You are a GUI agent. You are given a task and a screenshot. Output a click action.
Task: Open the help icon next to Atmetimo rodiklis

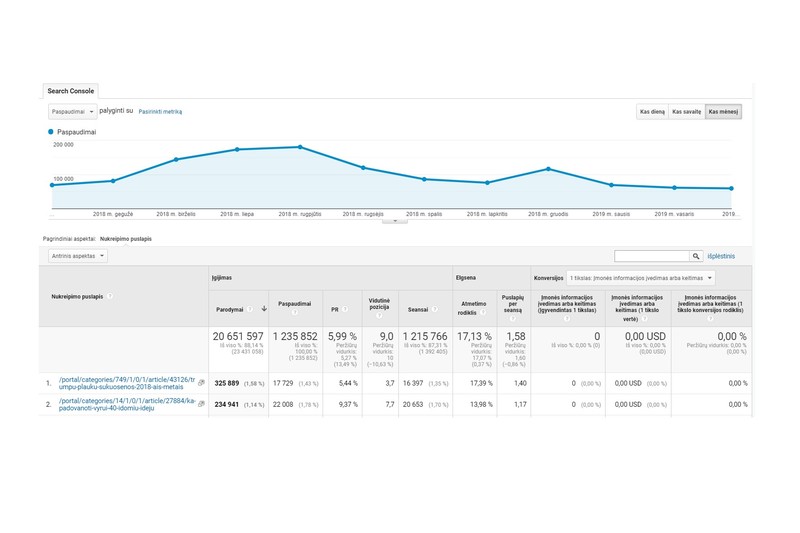tap(483, 313)
